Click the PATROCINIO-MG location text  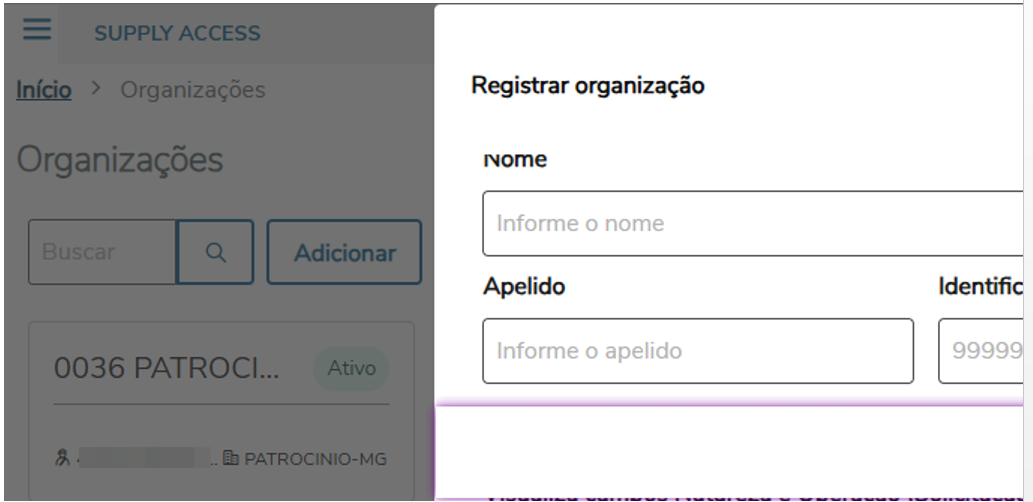tap(316, 459)
